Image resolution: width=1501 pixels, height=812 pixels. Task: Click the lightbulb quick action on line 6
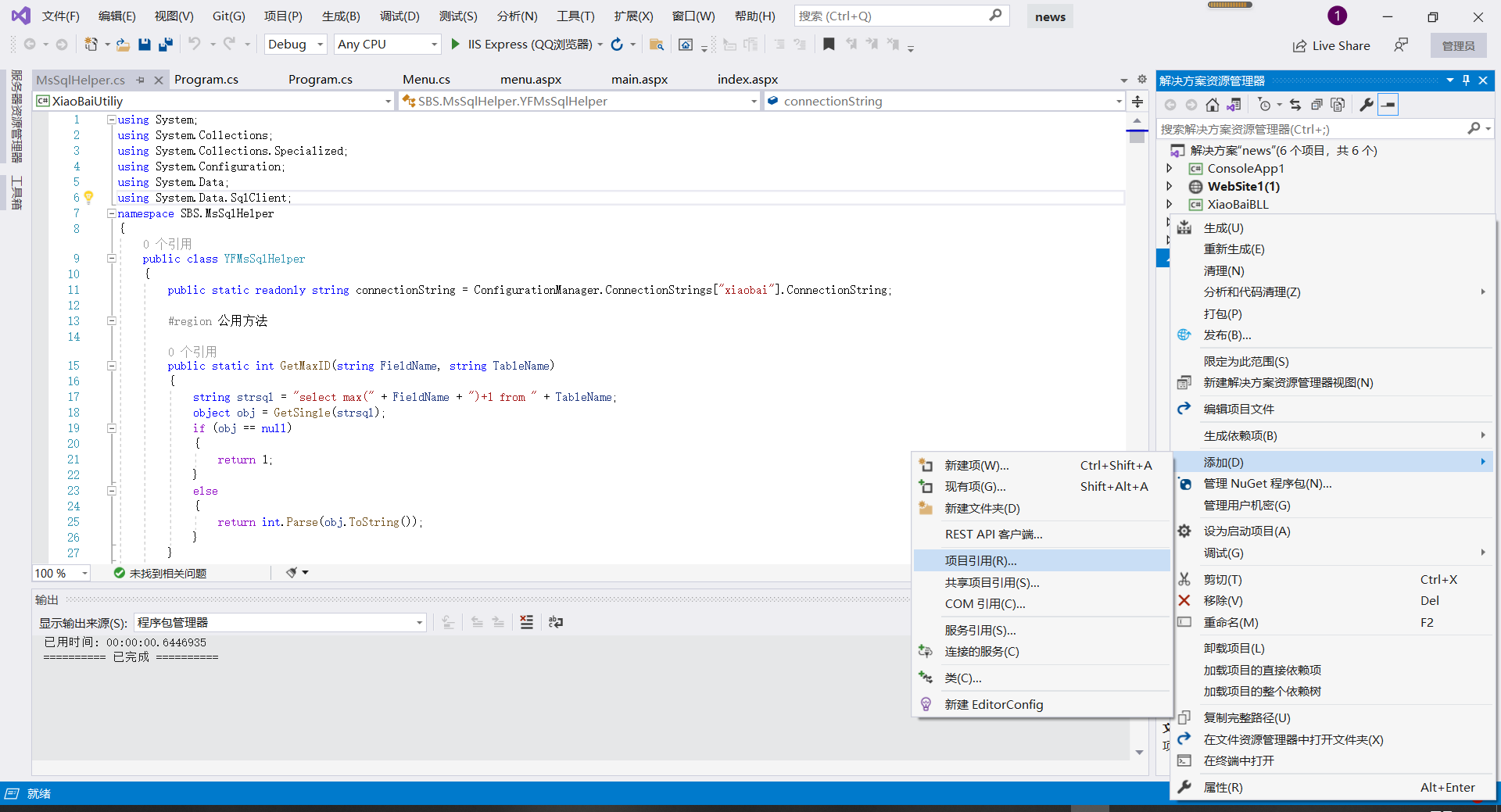point(88,198)
